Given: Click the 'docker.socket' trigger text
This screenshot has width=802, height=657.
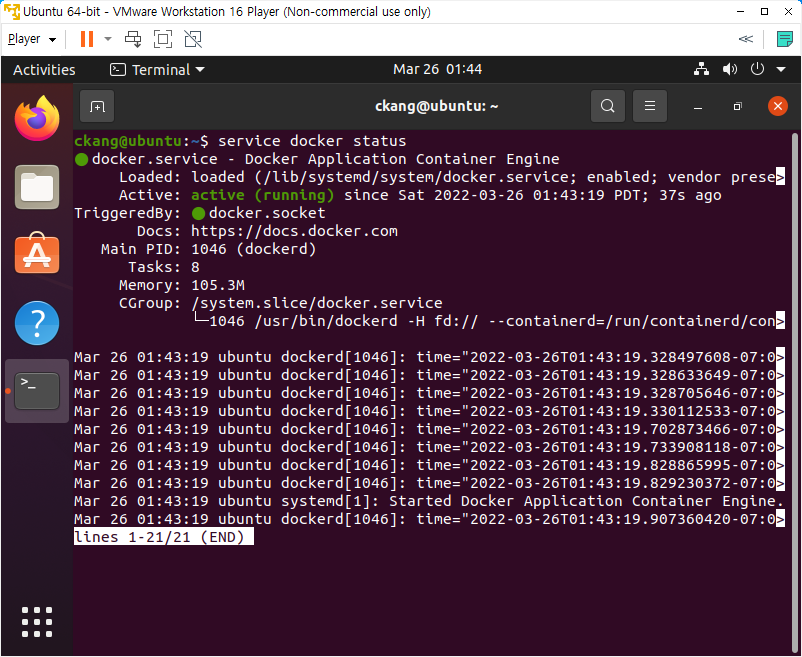Looking at the screenshot, I should (266, 213).
